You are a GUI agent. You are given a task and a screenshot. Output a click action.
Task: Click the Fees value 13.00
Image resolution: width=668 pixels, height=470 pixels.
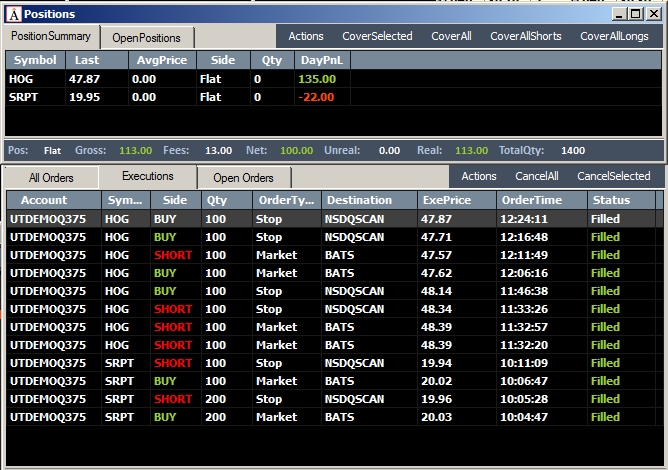coord(219,150)
